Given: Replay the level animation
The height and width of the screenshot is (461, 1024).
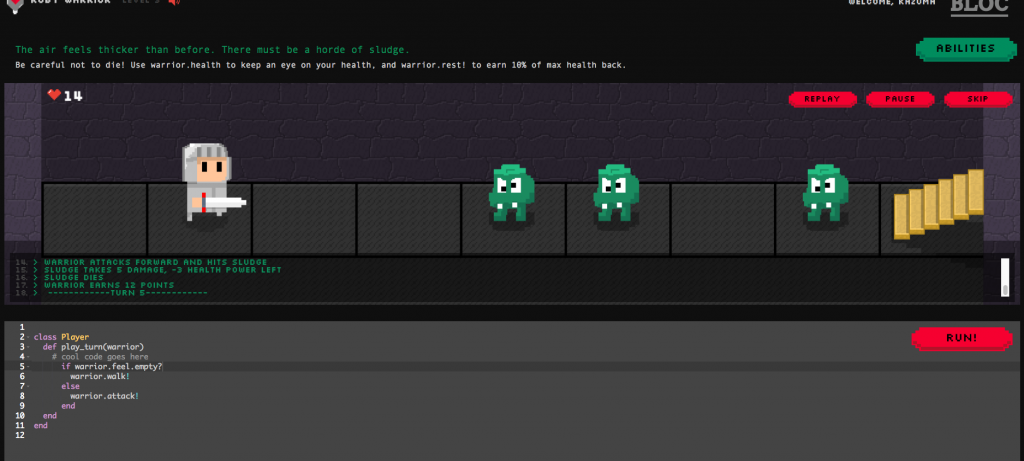Looking at the screenshot, I should (x=822, y=99).
